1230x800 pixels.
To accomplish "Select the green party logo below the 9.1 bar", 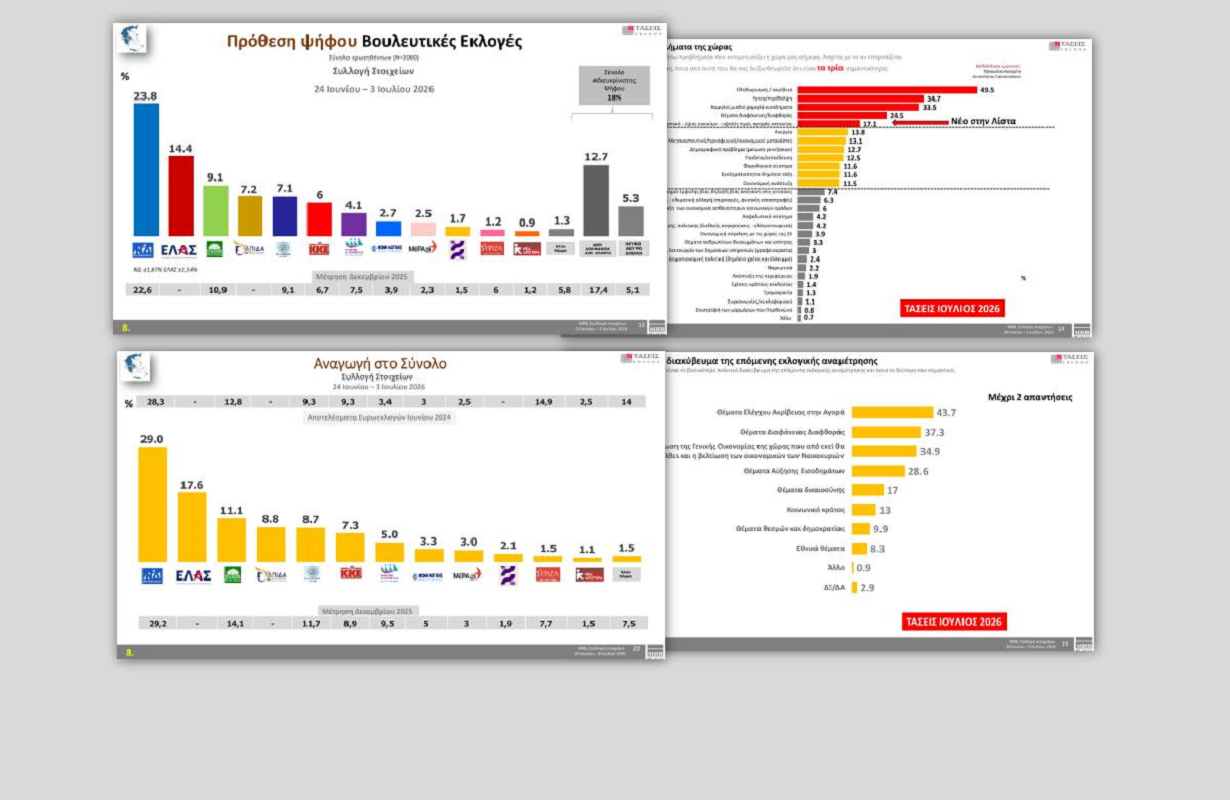I will [x=215, y=249].
